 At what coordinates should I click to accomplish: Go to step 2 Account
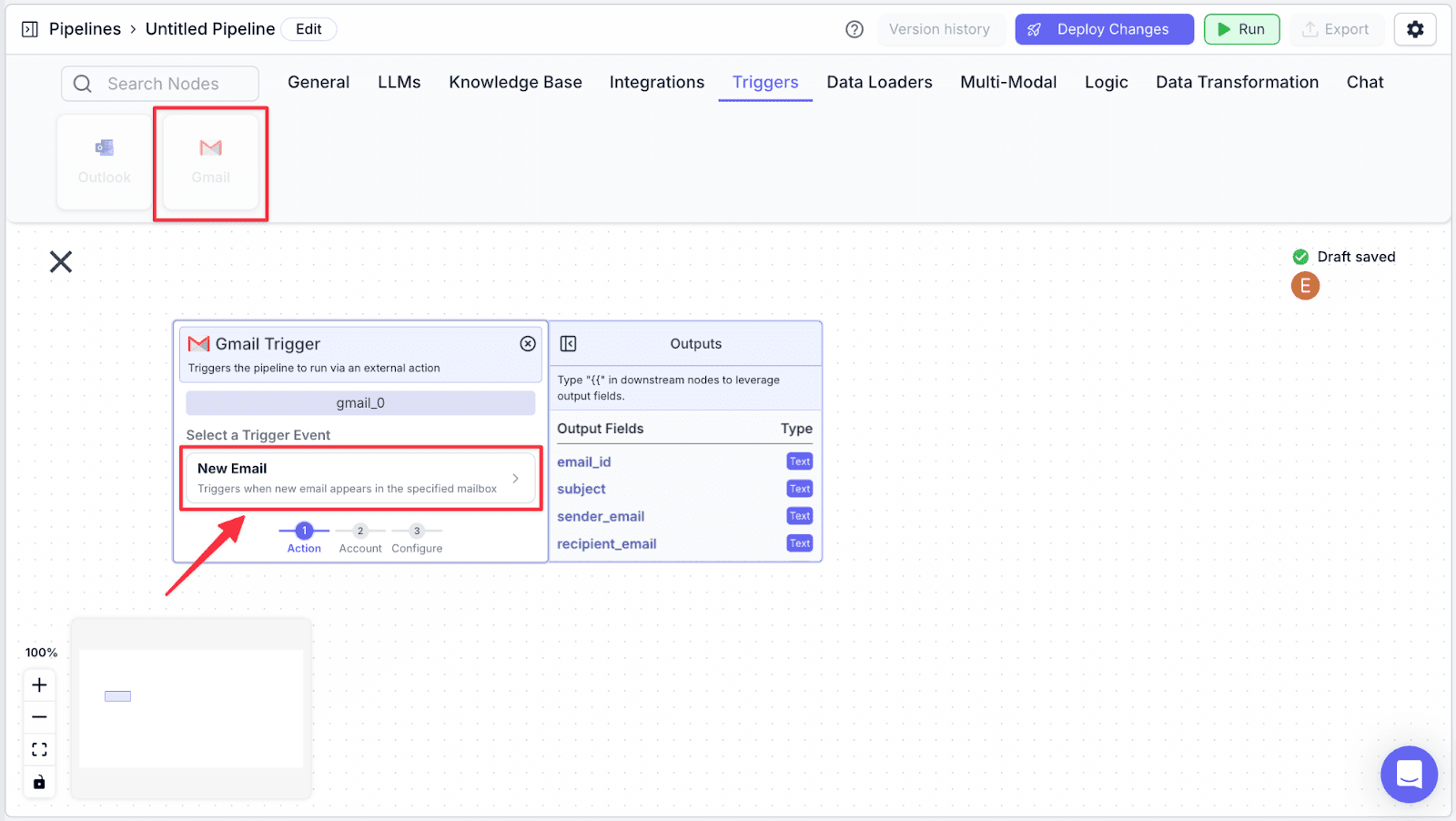coord(360,538)
